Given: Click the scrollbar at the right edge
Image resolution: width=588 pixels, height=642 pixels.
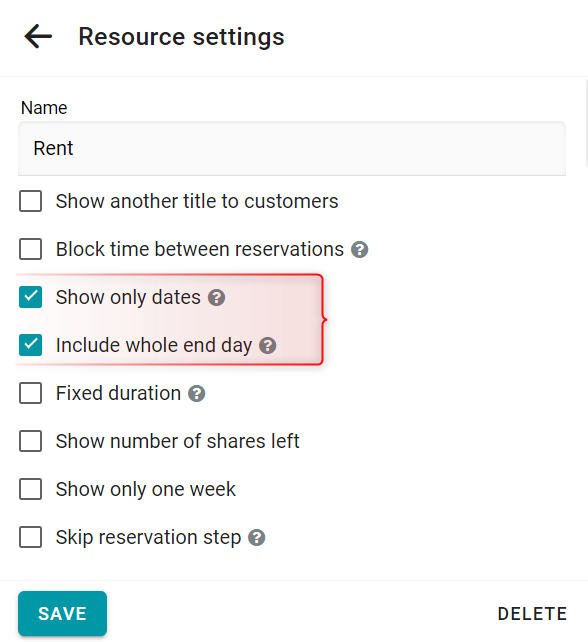Looking at the screenshot, I should point(586,123).
